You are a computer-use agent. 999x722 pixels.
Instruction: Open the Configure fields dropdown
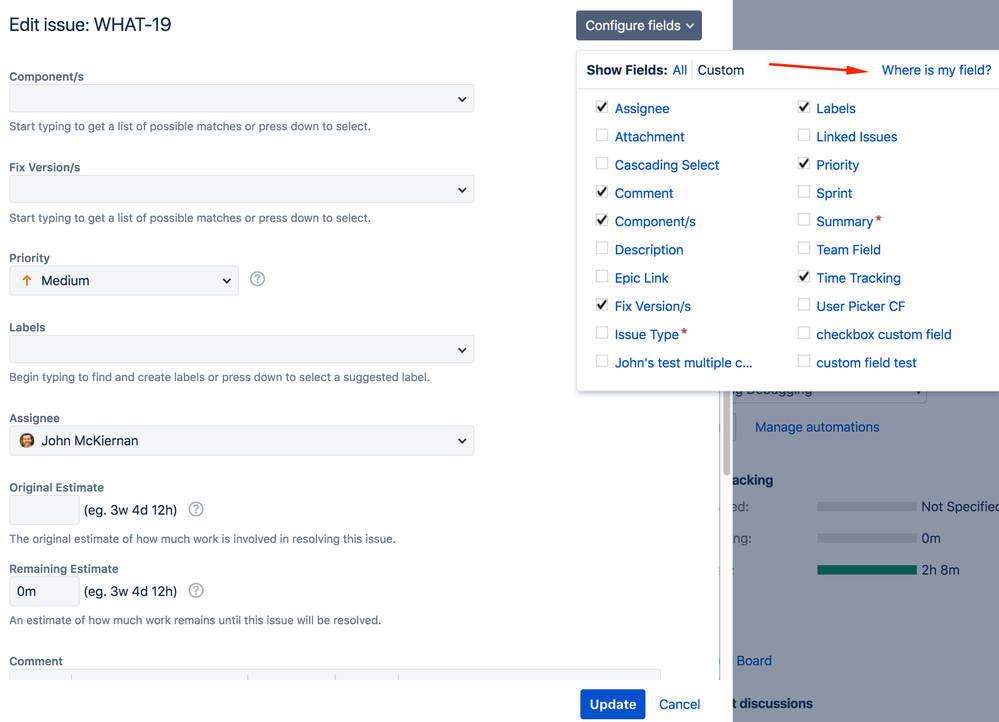coord(639,25)
